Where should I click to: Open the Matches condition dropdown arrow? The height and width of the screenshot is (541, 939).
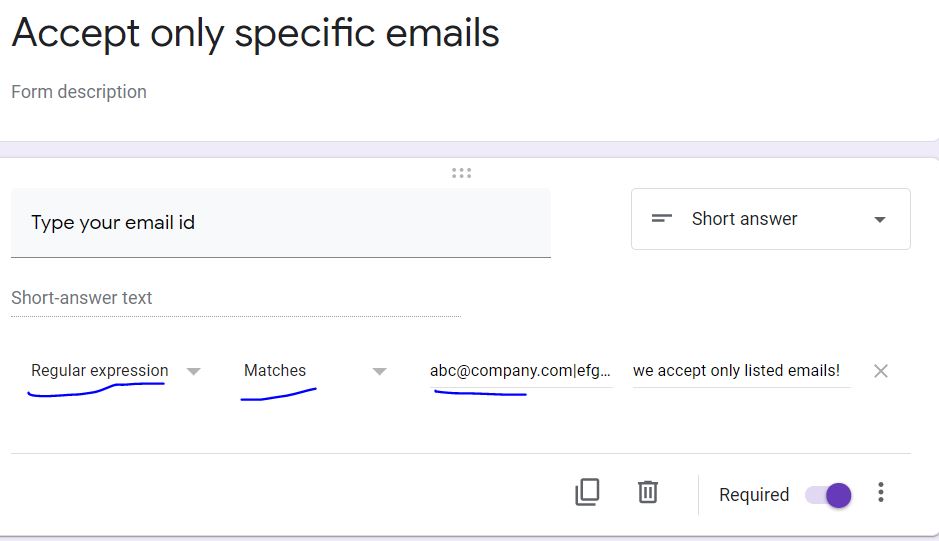pos(379,371)
